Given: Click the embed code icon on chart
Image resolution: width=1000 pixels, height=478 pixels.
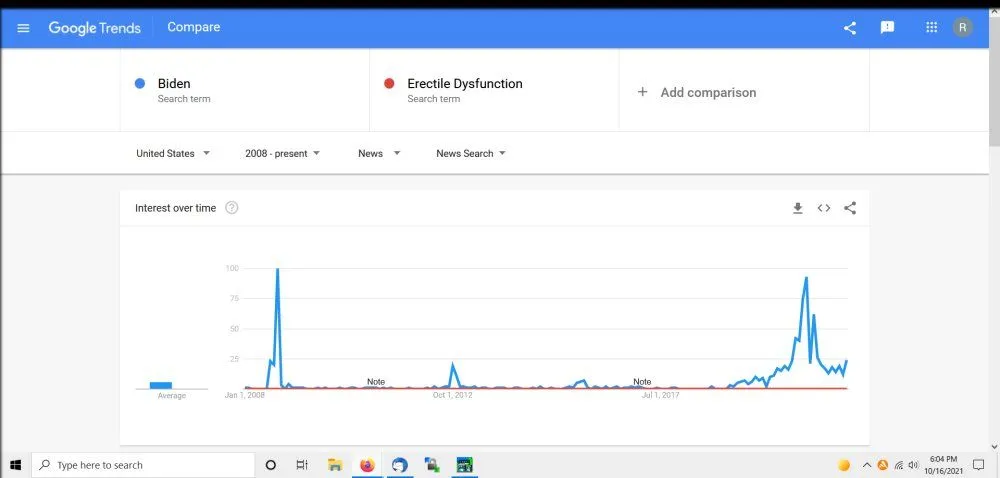Looking at the screenshot, I should coord(824,208).
